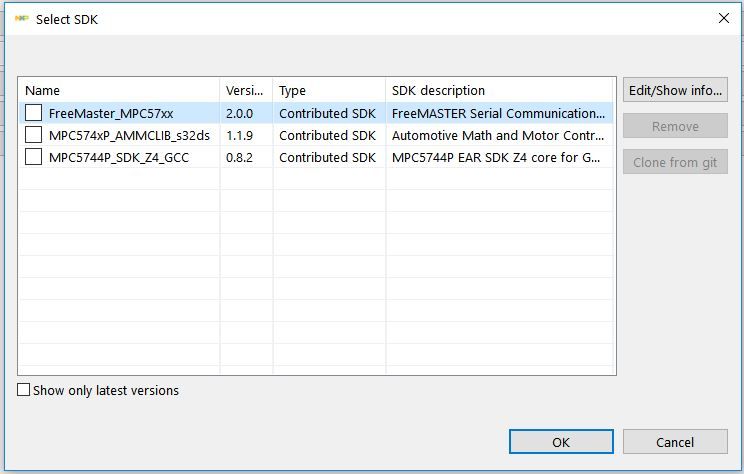Enable the MPC574xP_AMMCLIB_s32ds SDK checkbox
744x474 pixels.
click(x=34, y=135)
